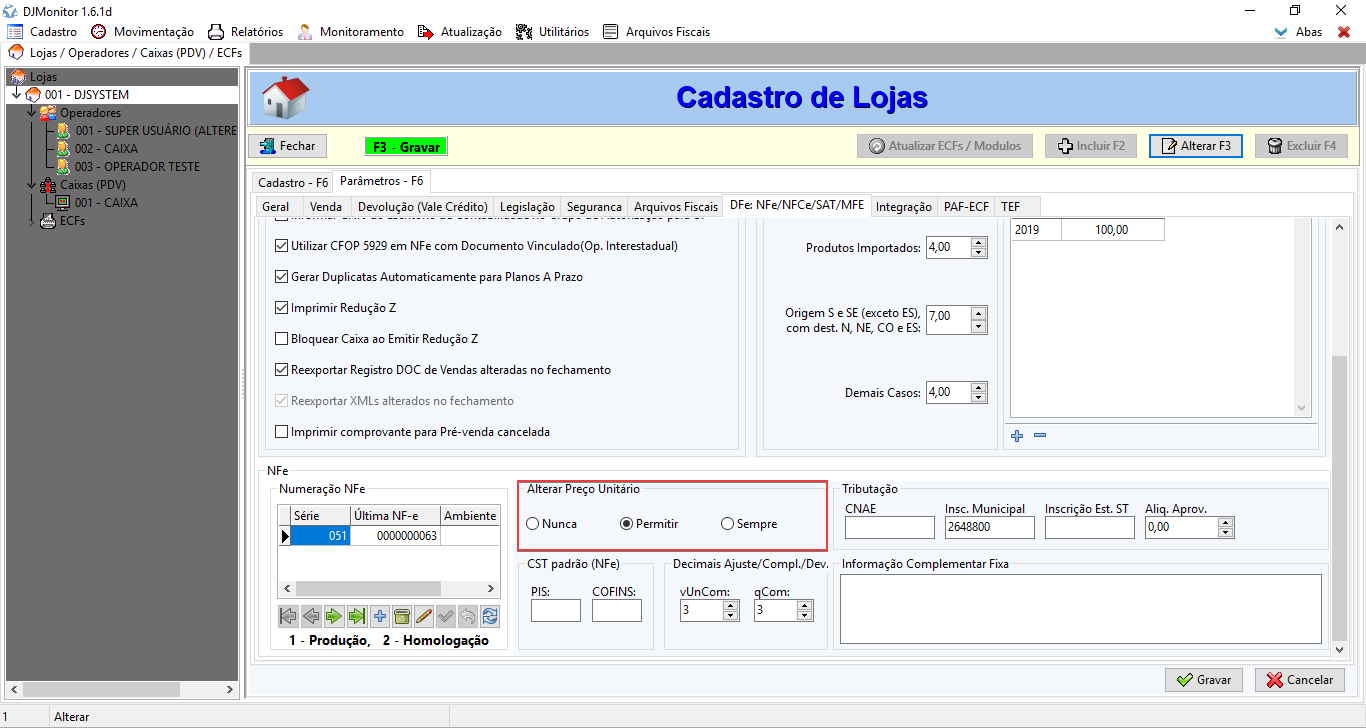The image size is (1366, 728).
Task: Click the blue plus icon under the year list
Action: point(1017,436)
